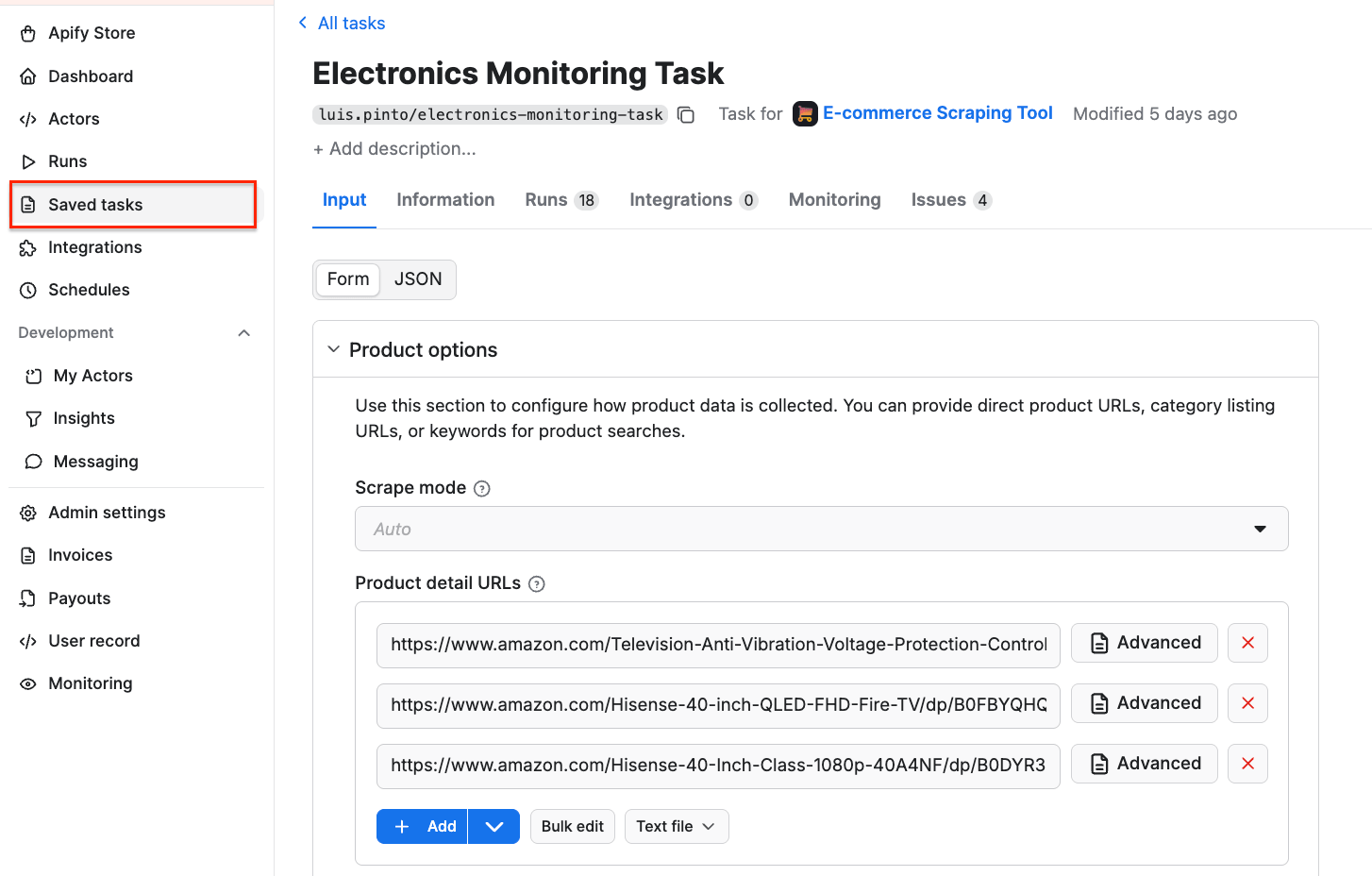1372x876 pixels.
Task: Open Messaging in the Development section
Action: click(94, 461)
